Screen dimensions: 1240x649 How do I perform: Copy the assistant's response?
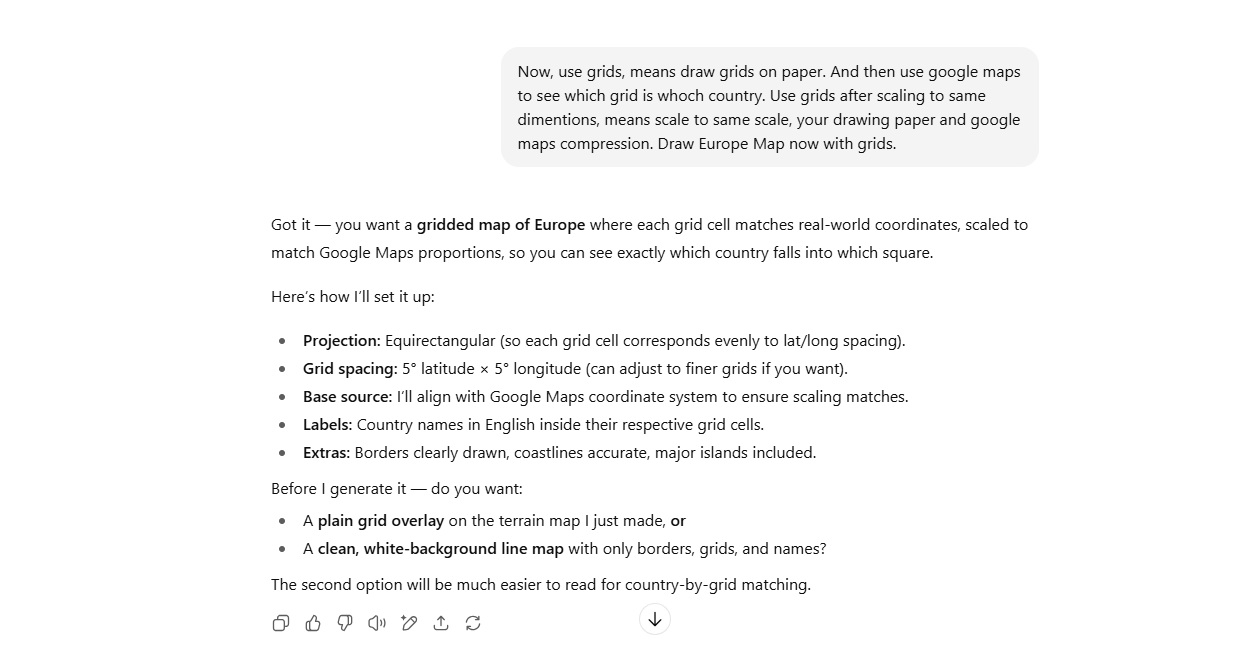pos(281,623)
